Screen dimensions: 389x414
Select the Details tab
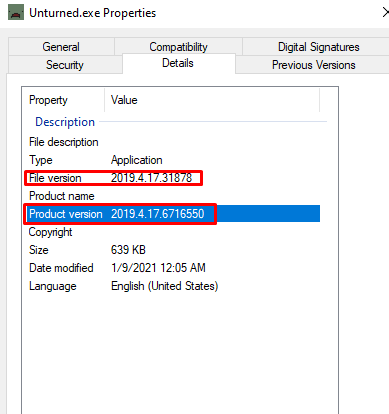pyautogui.click(x=178, y=63)
